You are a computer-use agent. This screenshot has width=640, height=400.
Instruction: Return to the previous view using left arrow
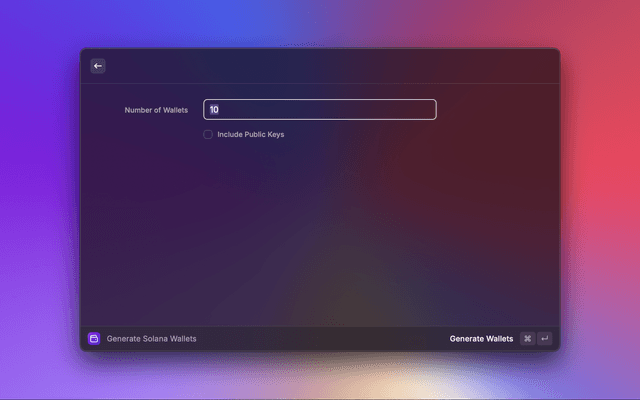98,66
